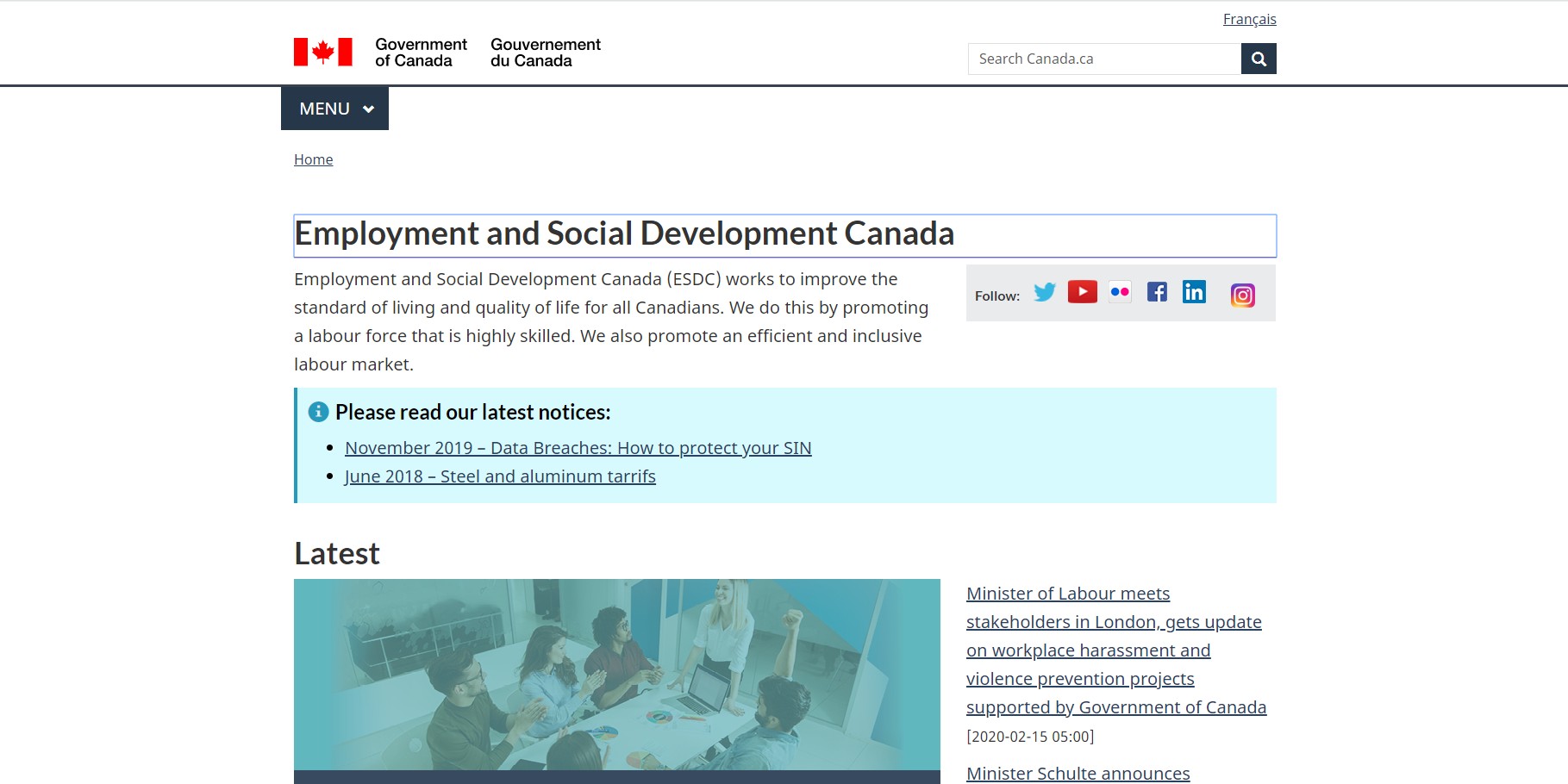Open Minister Schulte announces article link
The height and width of the screenshot is (784, 1568).
pos(1078,774)
